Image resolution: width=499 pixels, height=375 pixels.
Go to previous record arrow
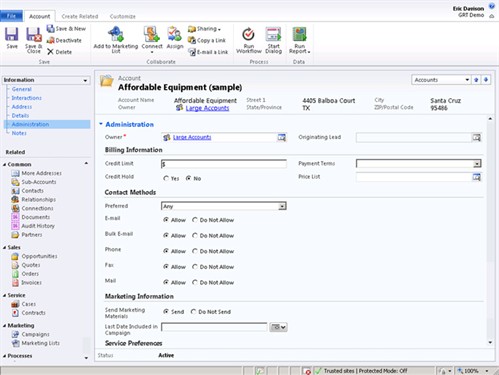coord(476,80)
